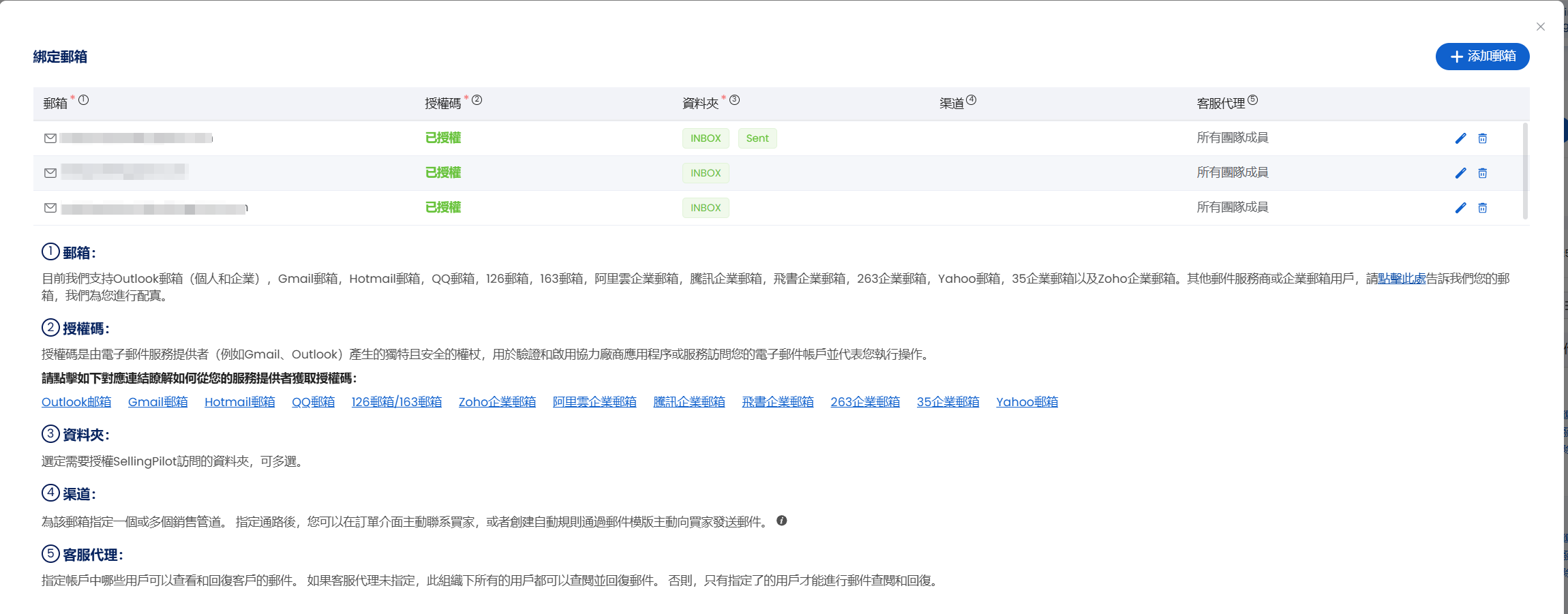1568x614 pixels.
Task: Delete the second bound mailbox
Action: pos(1482,172)
